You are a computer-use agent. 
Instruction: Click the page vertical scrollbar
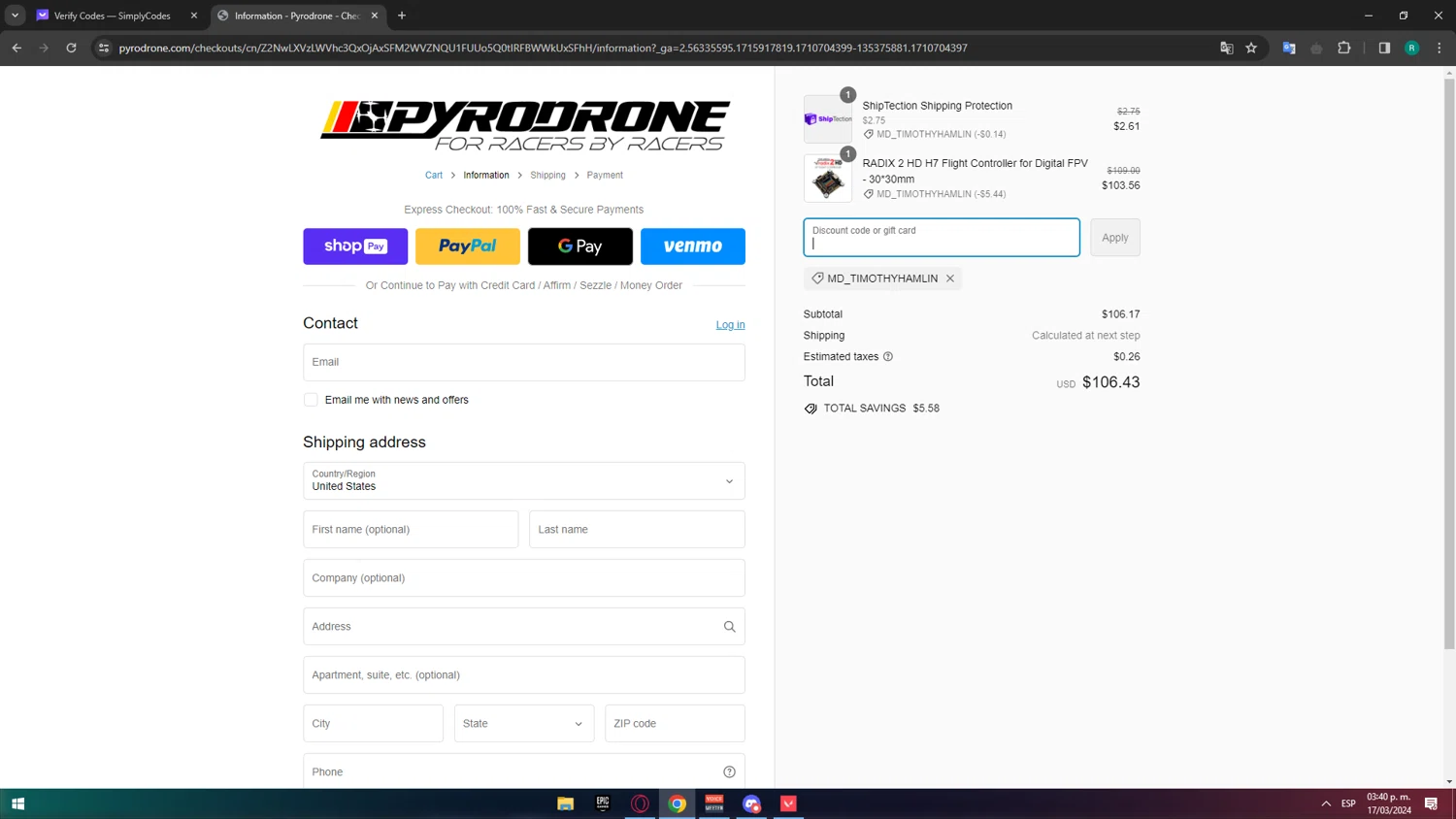[x=1449, y=364]
